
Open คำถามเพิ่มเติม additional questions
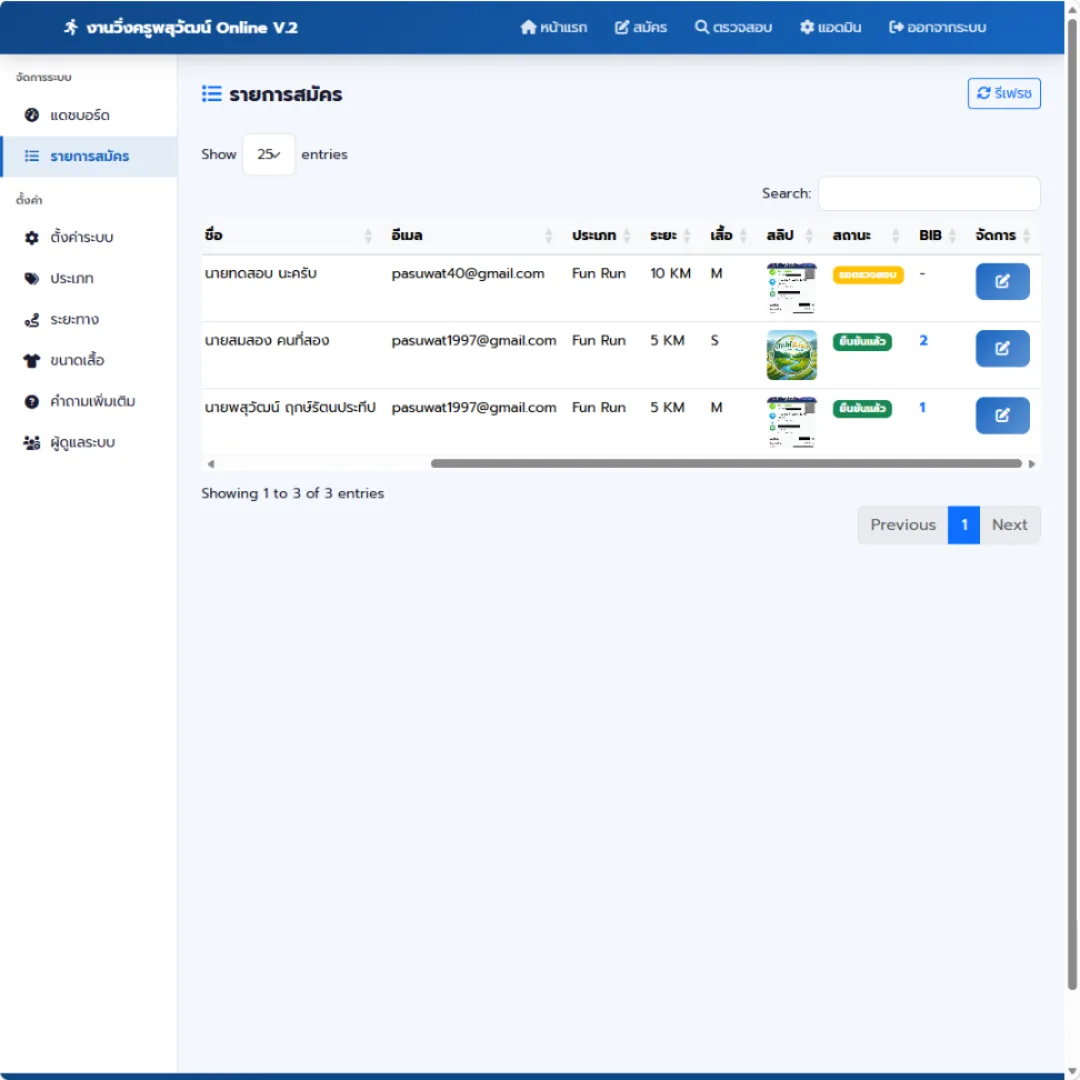click(89, 402)
